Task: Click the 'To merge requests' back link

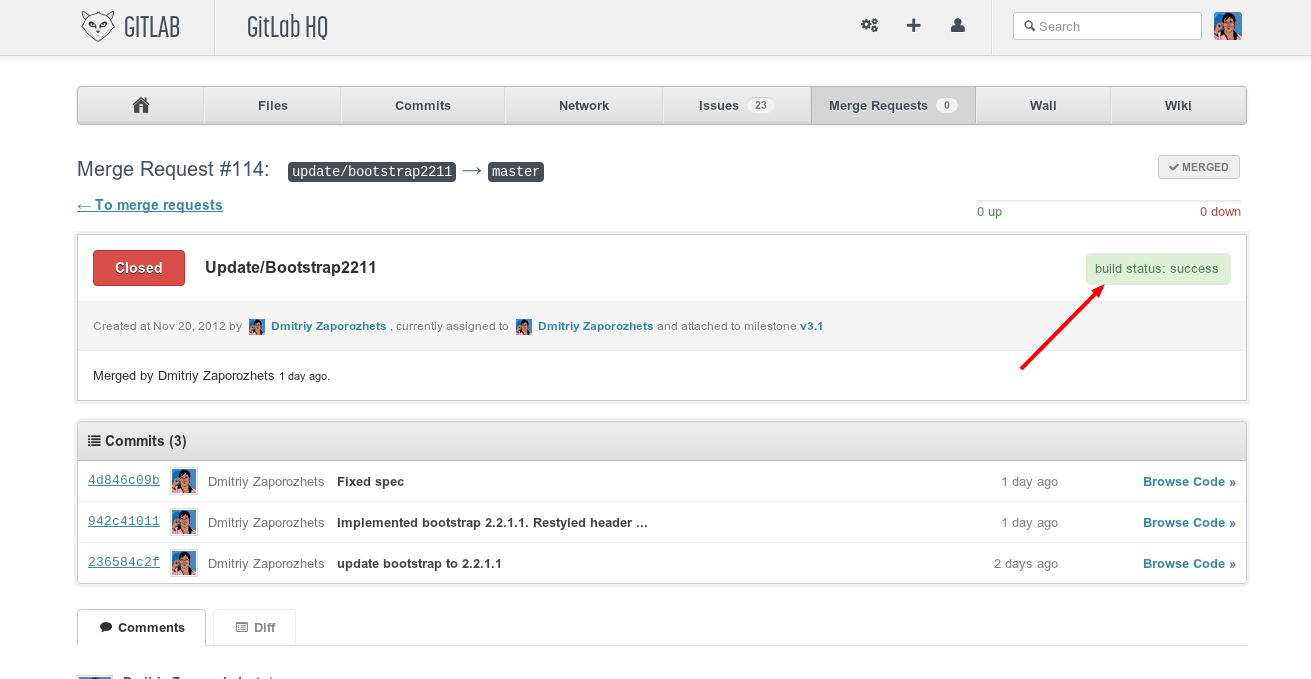Action: (x=150, y=205)
